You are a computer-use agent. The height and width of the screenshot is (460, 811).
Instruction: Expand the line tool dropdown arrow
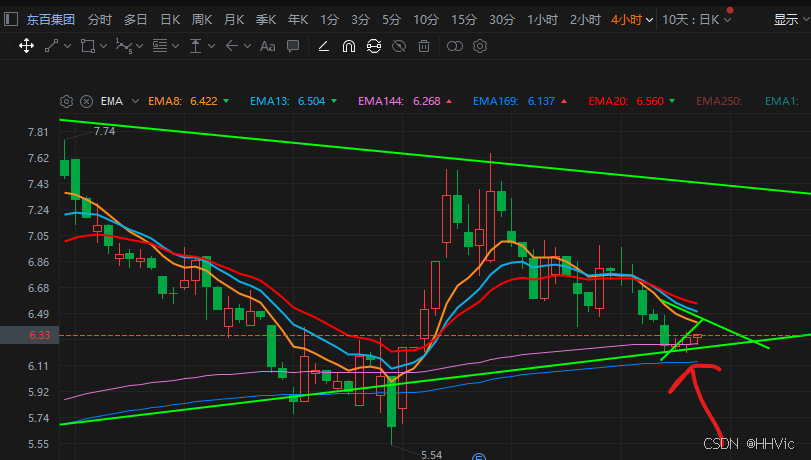(x=68, y=46)
